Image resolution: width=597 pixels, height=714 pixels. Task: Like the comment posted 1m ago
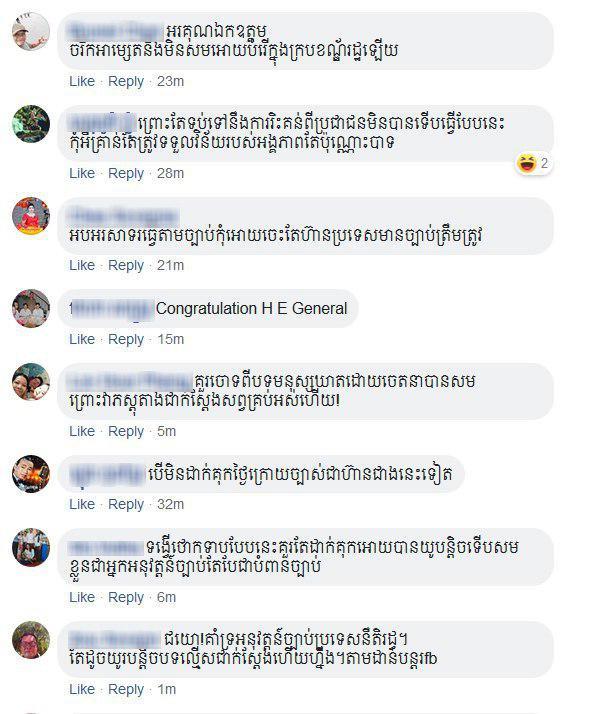(x=82, y=689)
